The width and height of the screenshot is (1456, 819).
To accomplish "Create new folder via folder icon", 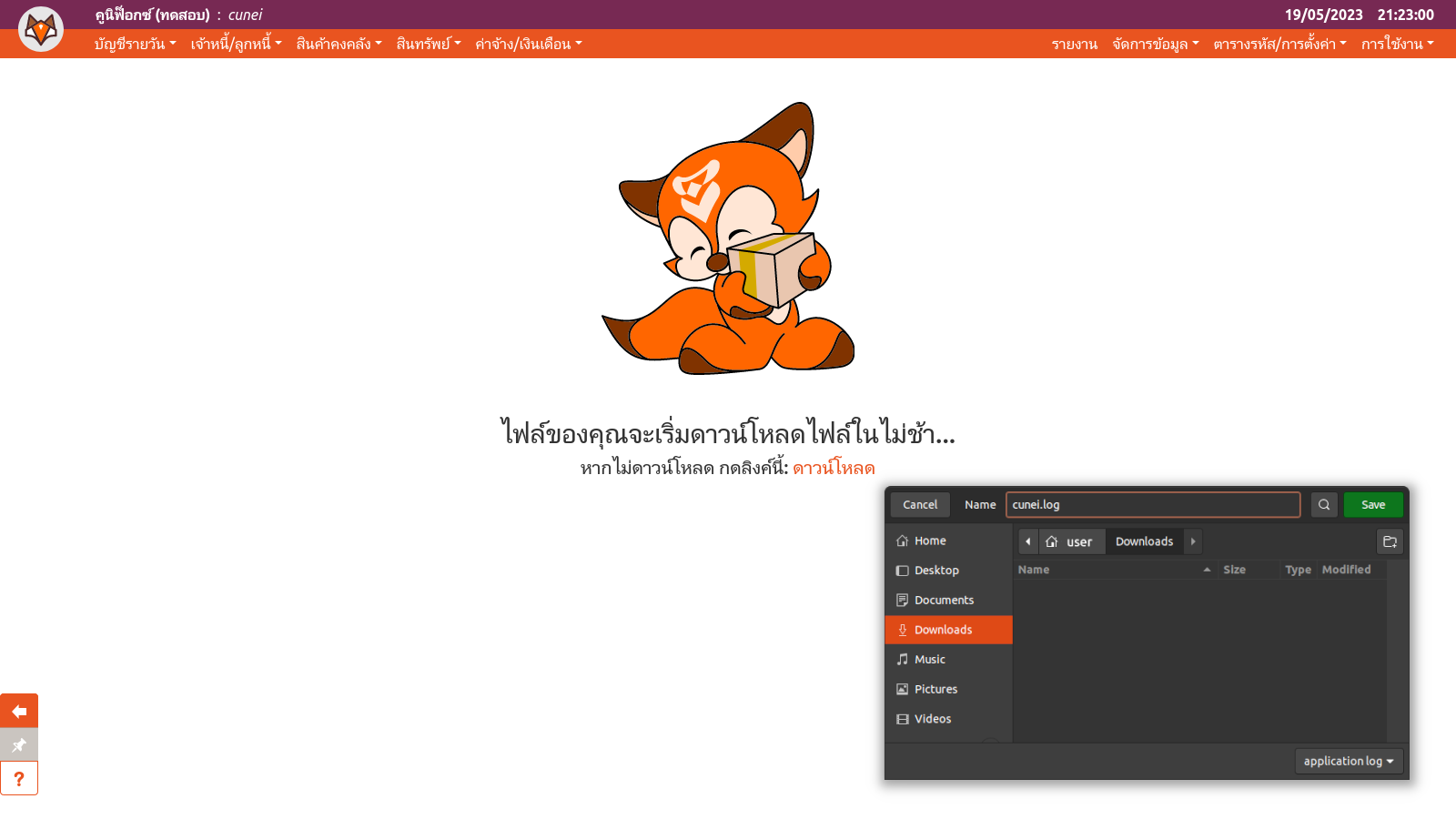I will [1390, 541].
